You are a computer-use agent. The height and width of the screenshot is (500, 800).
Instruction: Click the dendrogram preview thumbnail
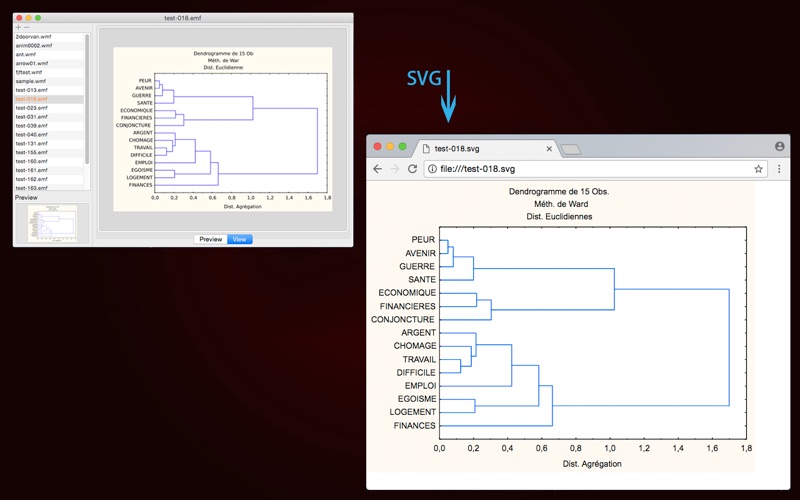coord(52,223)
